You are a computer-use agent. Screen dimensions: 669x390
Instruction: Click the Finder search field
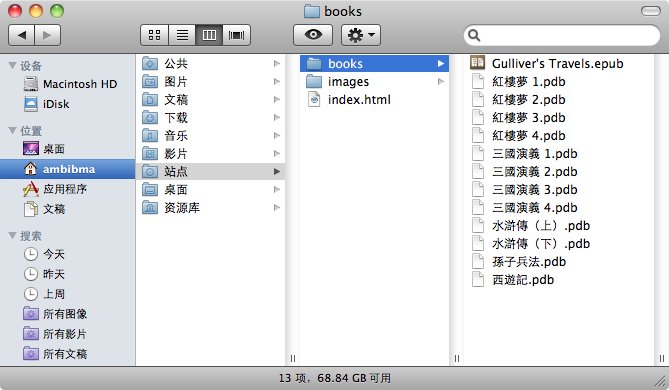(x=561, y=35)
